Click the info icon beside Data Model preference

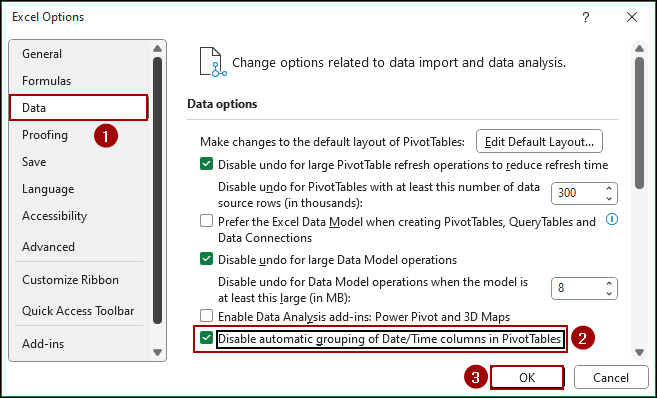612,219
